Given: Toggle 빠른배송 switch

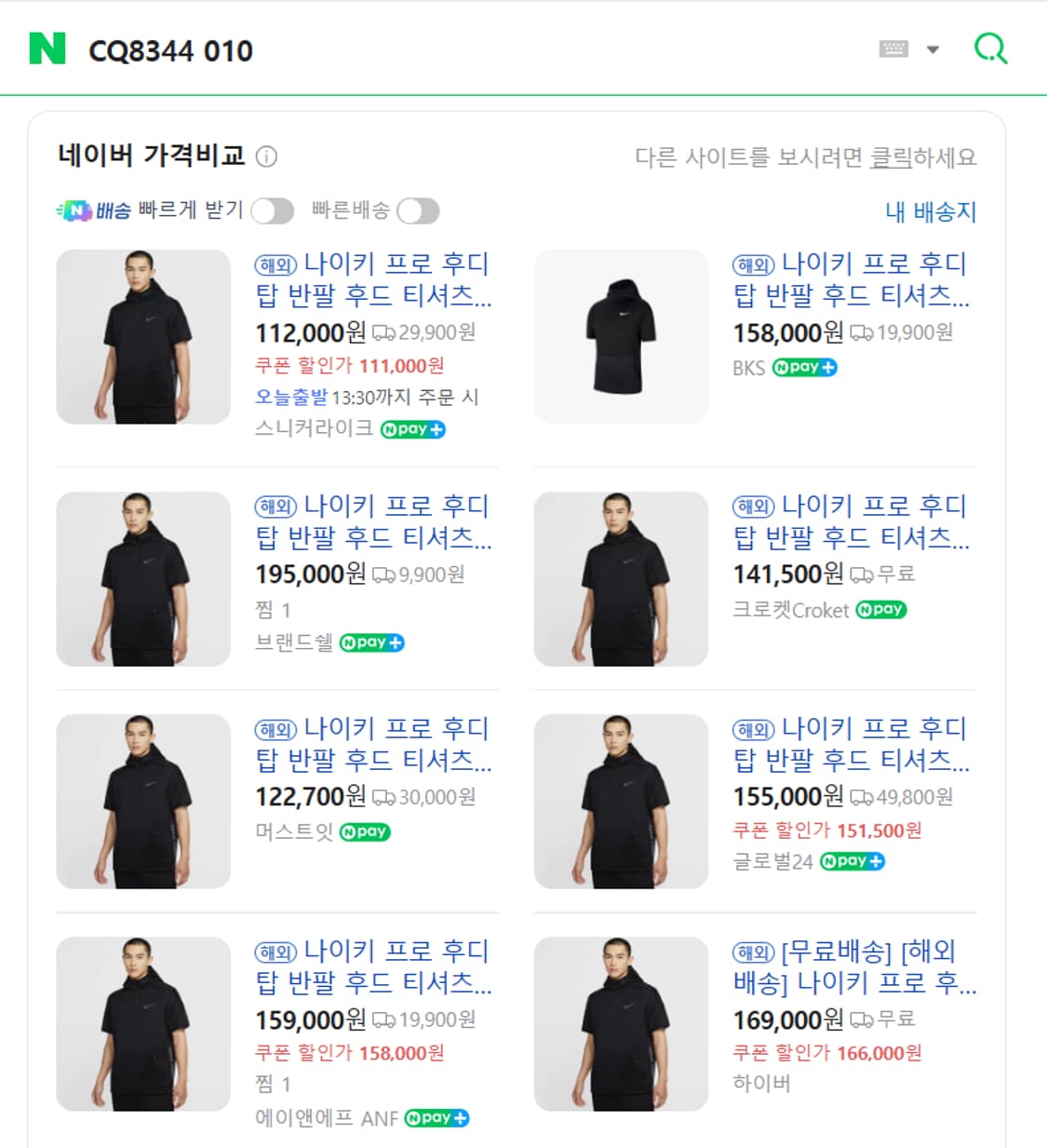Looking at the screenshot, I should pyautogui.click(x=418, y=211).
